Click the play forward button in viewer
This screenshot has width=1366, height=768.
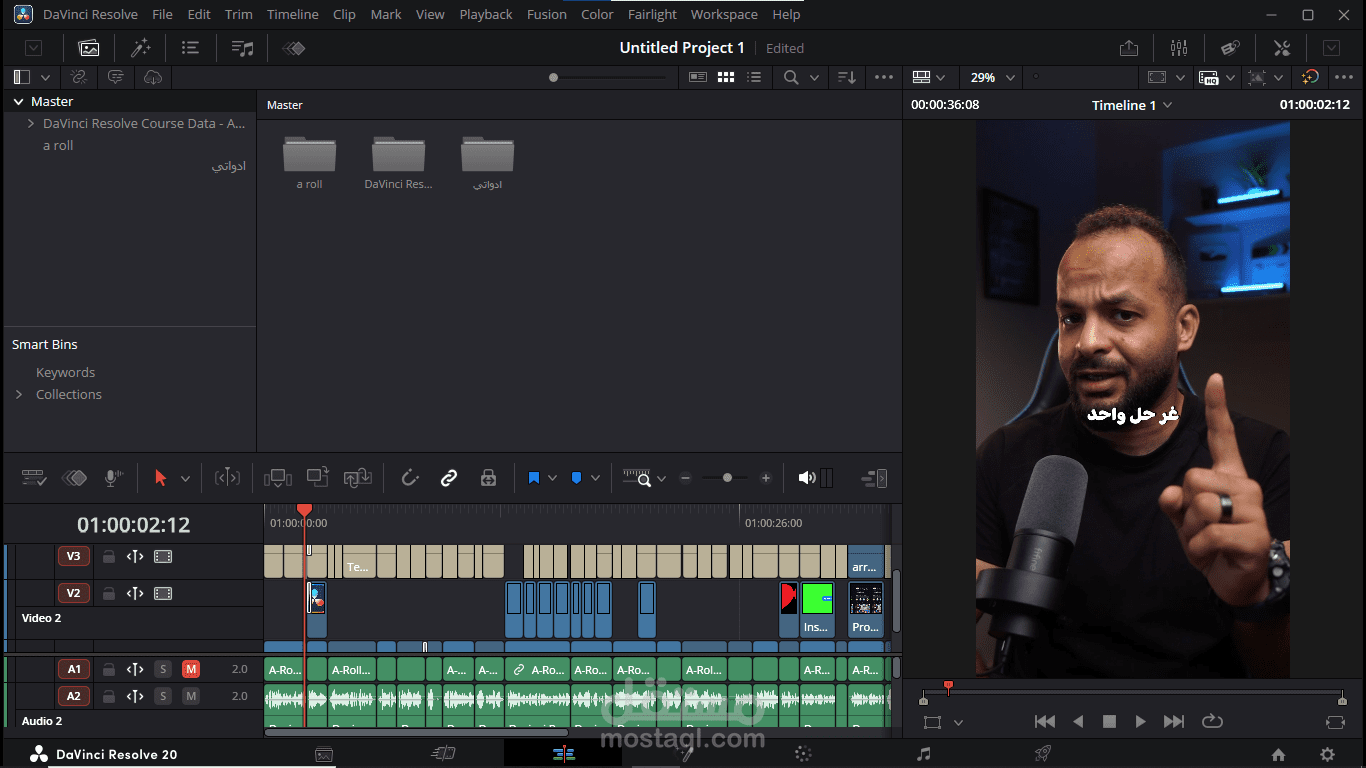[1141, 721]
